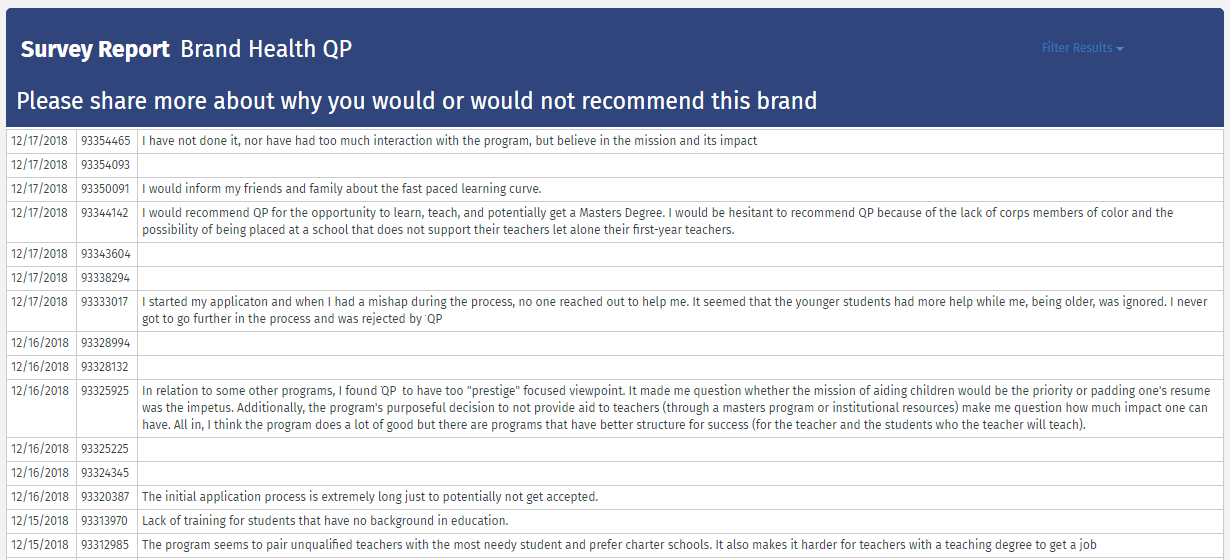Click the Brand Health QP heading

pos(266,50)
